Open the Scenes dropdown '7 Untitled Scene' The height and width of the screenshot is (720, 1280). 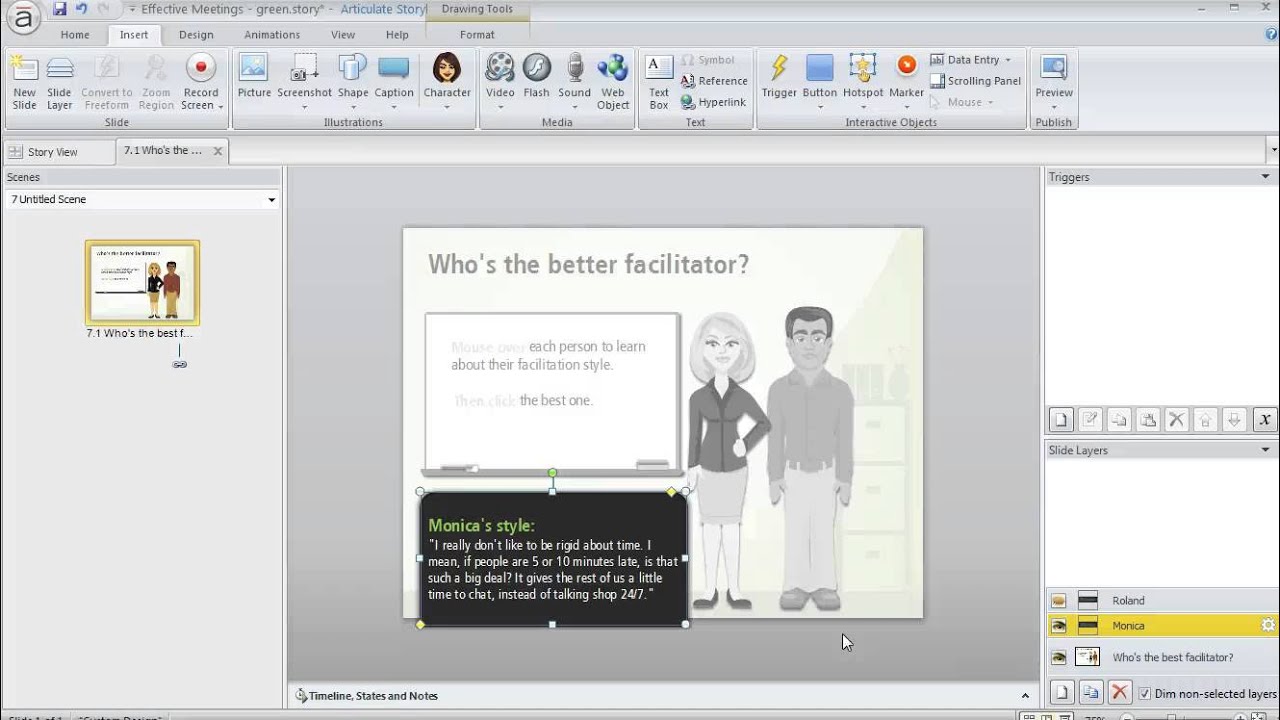pyautogui.click(x=142, y=199)
